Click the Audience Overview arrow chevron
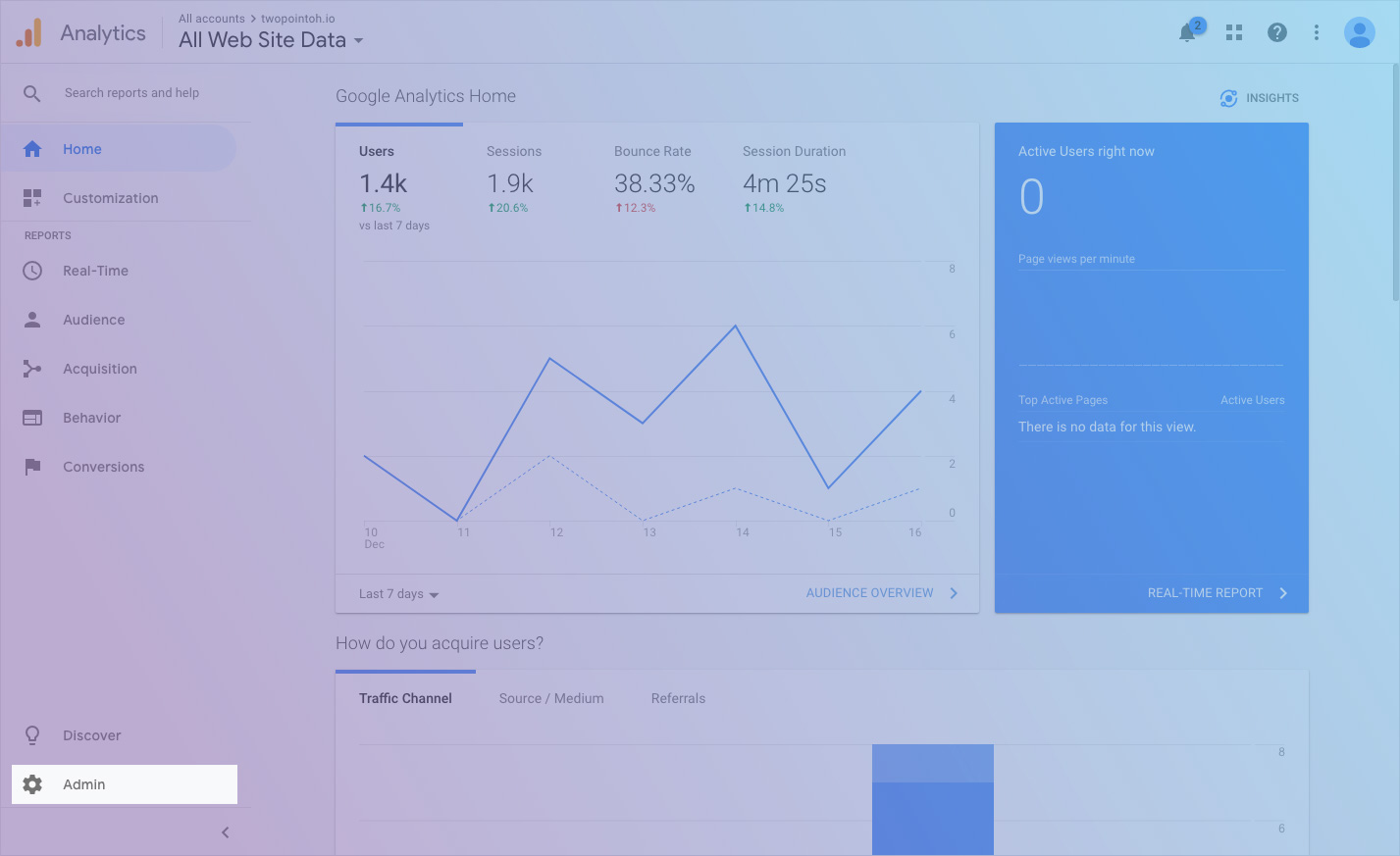Screen dimensions: 1400x856 pyautogui.click(x=954, y=593)
